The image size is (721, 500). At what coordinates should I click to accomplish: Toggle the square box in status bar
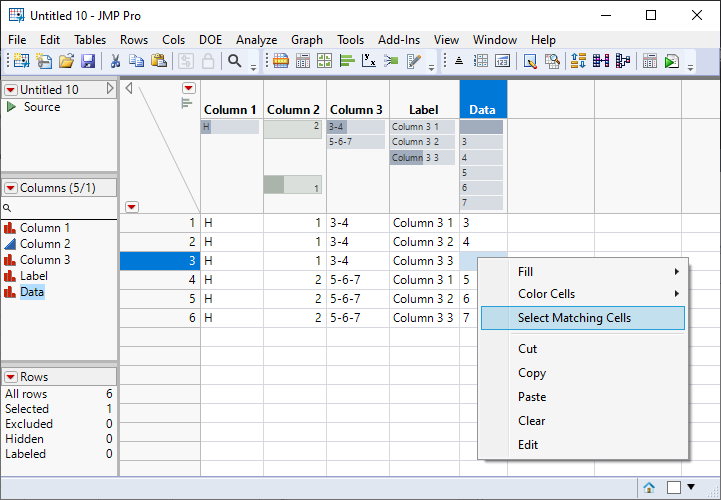674,487
